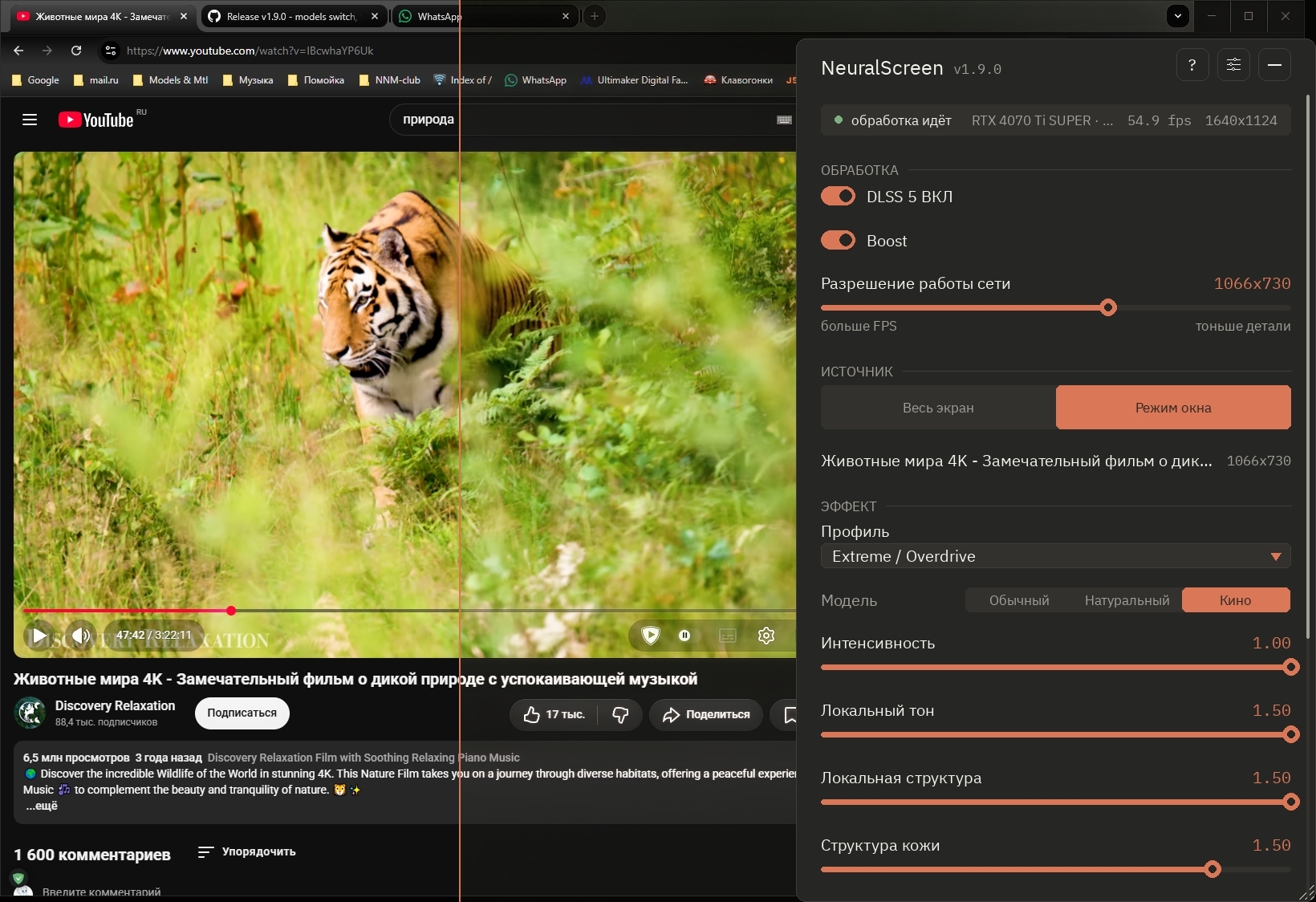Click the video player settings gear
This screenshot has width=1316, height=902.
click(766, 636)
